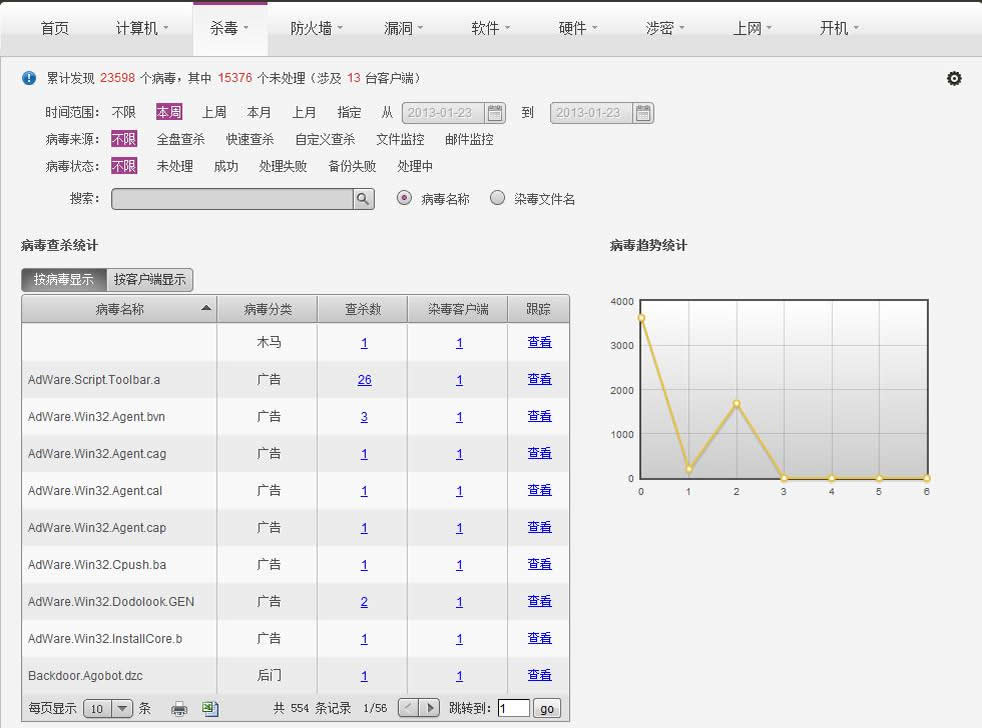982x728 pixels.
Task: Filter virus source by 文件监控
Action: pos(400,139)
